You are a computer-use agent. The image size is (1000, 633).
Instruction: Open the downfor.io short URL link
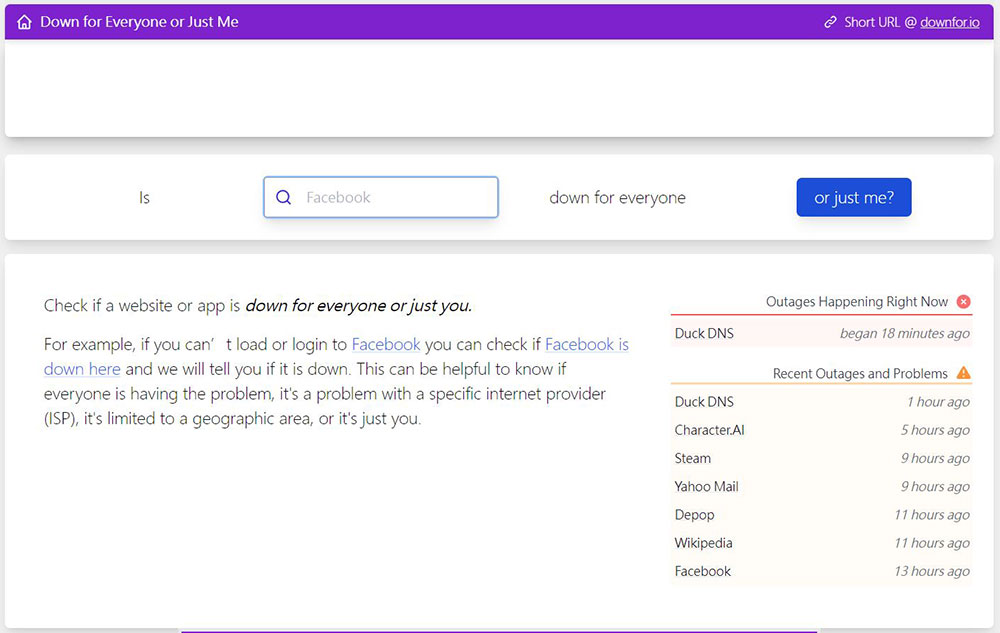[949, 22]
